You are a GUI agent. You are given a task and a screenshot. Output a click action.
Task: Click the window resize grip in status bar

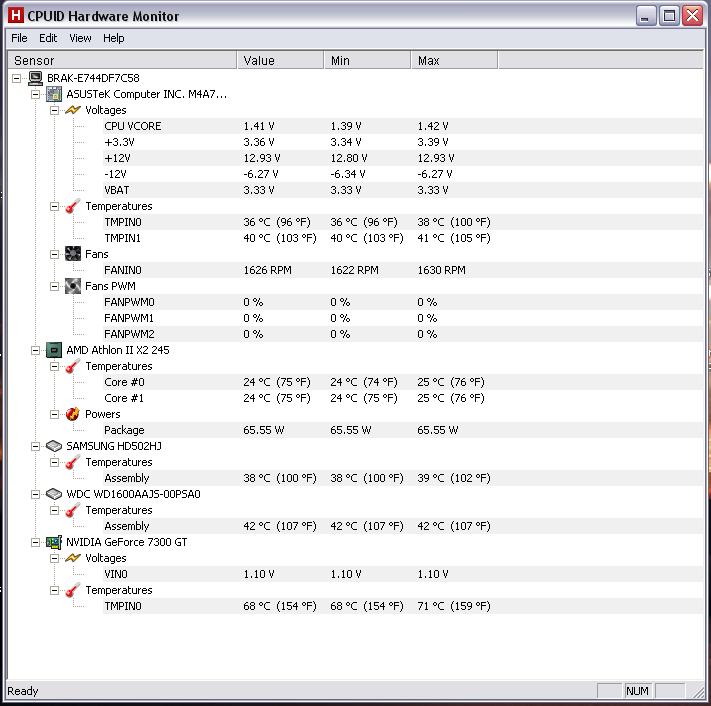[x=696, y=691]
